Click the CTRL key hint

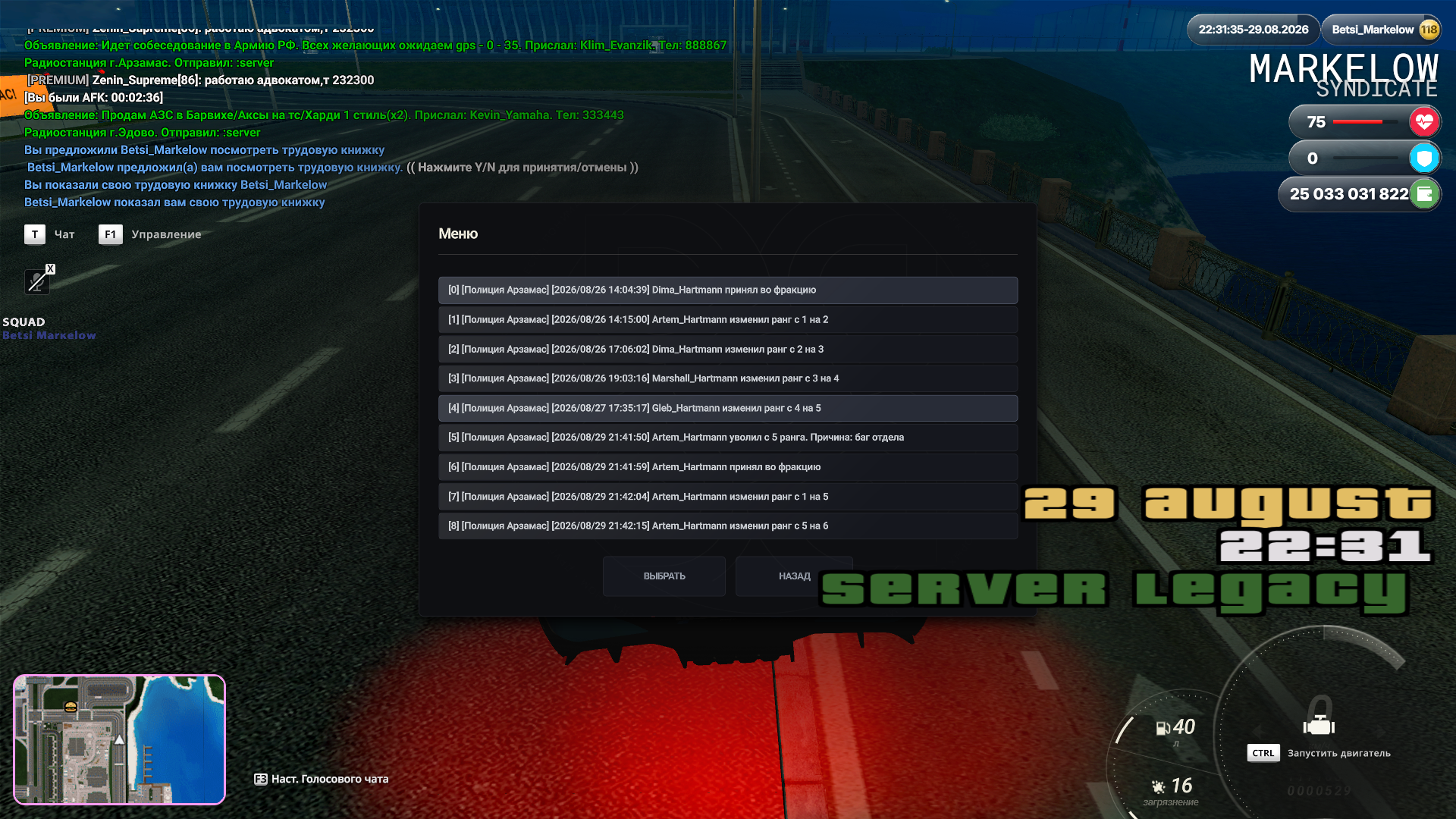click(1263, 753)
